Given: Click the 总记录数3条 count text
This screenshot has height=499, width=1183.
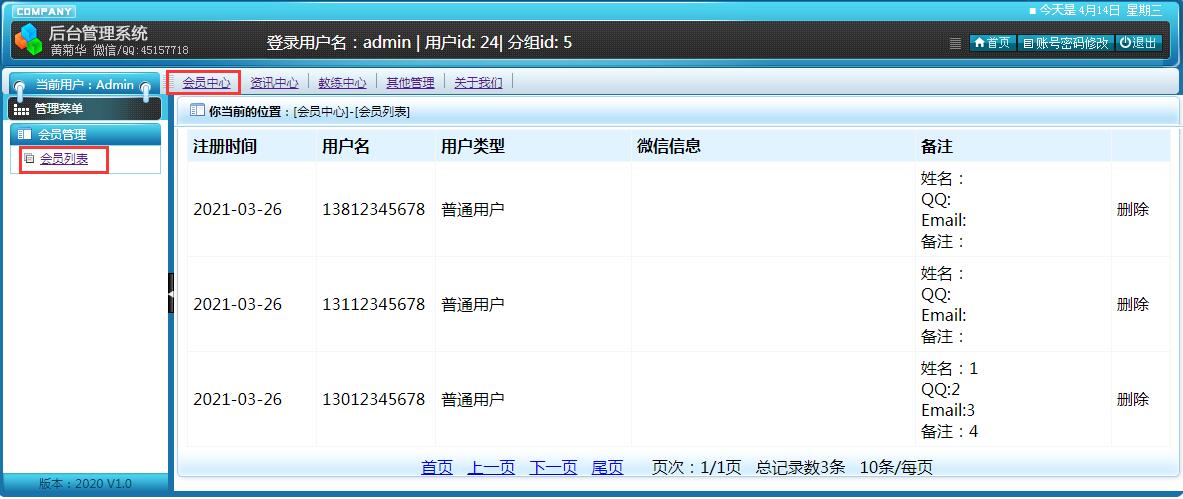Looking at the screenshot, I should point(800,467).
